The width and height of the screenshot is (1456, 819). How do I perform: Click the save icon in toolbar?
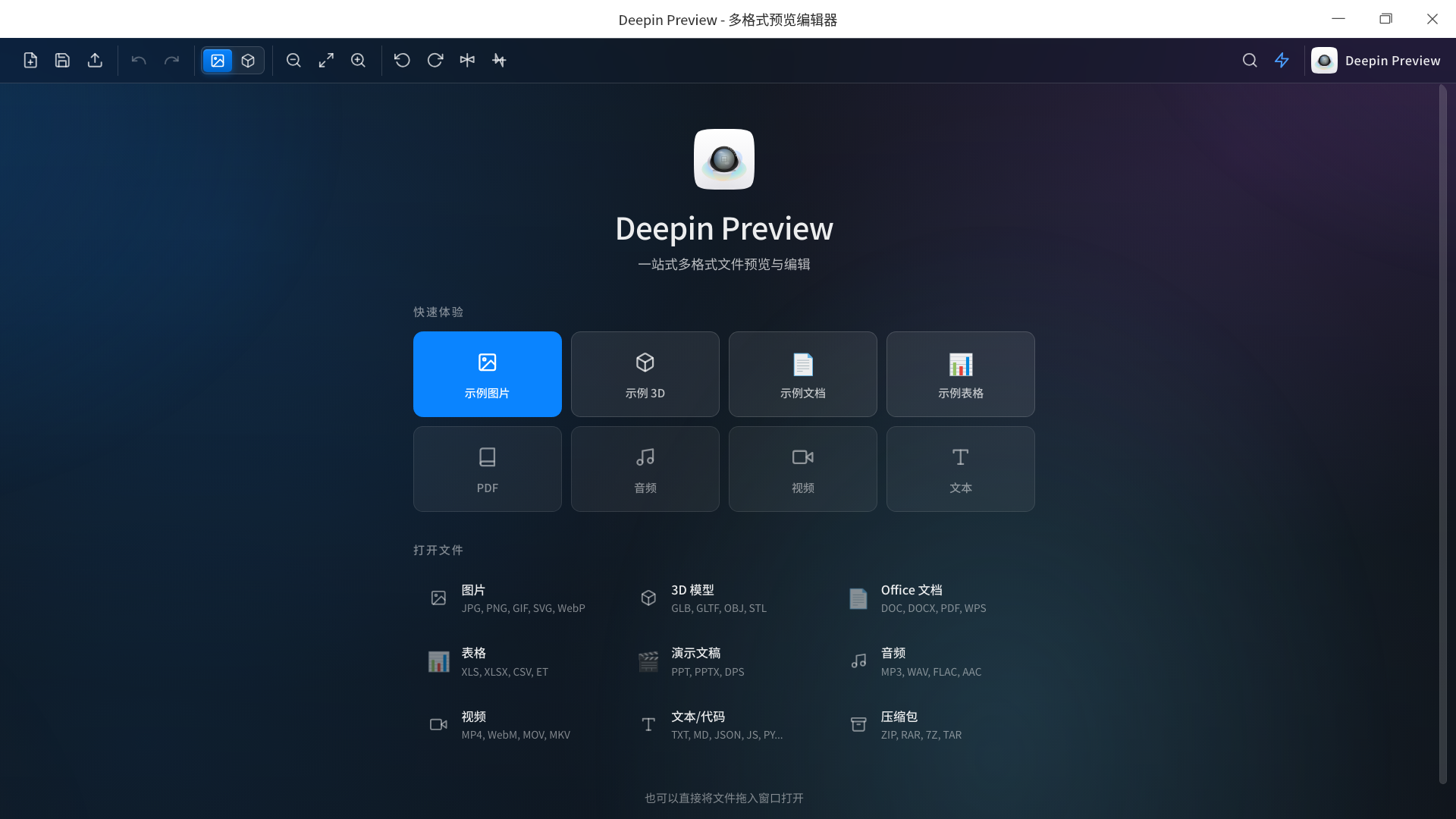pos(62,61)
